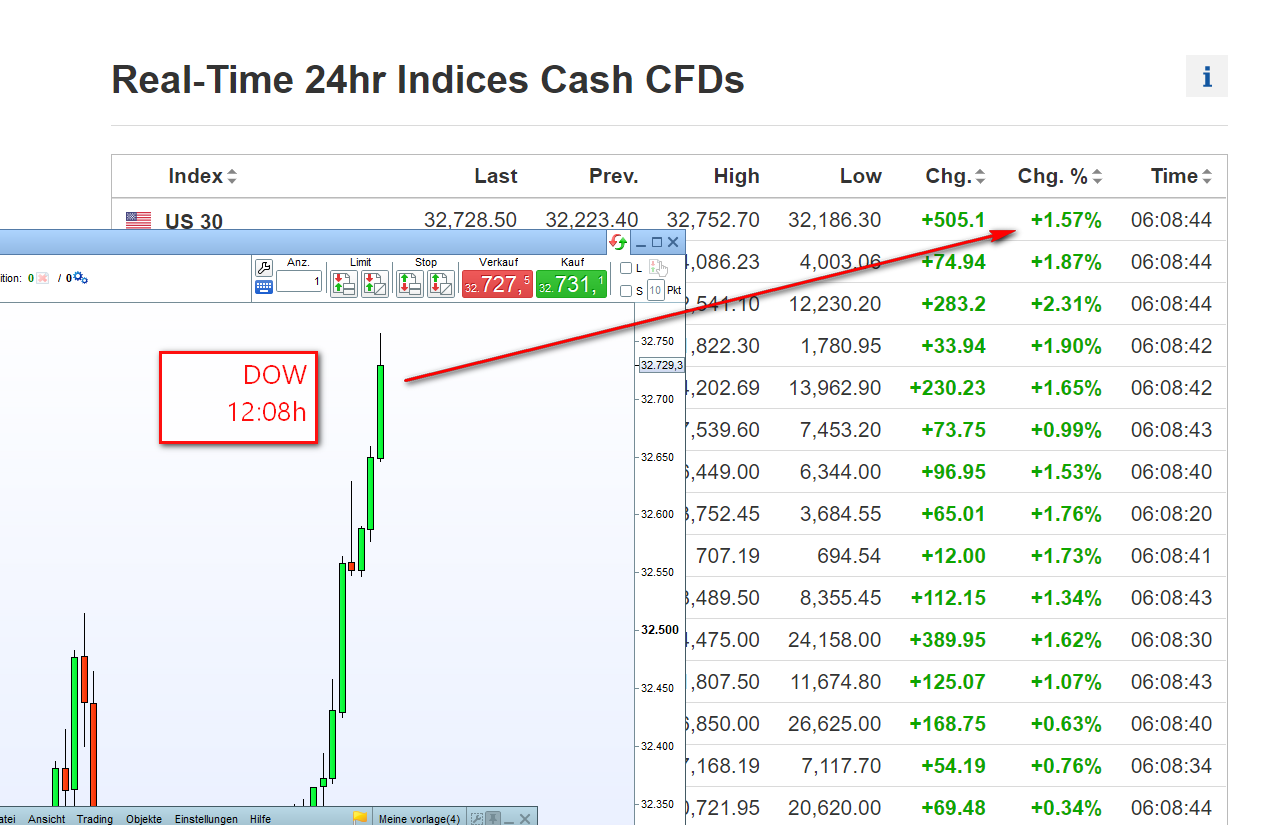
Task: Open the blue gears icon near position
Action: pos(81,278)
